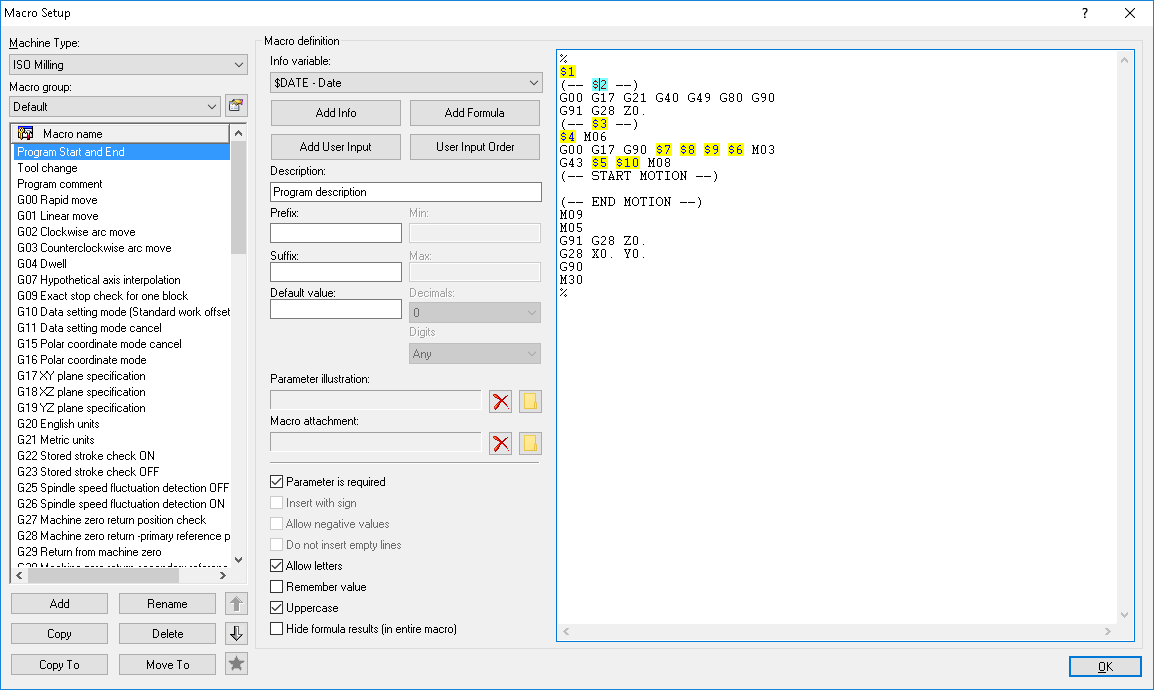Image resolution: width=1154 pixels, height=690 pixels.
Task: Click inside the Prefix field
Action: click(335, 231)
